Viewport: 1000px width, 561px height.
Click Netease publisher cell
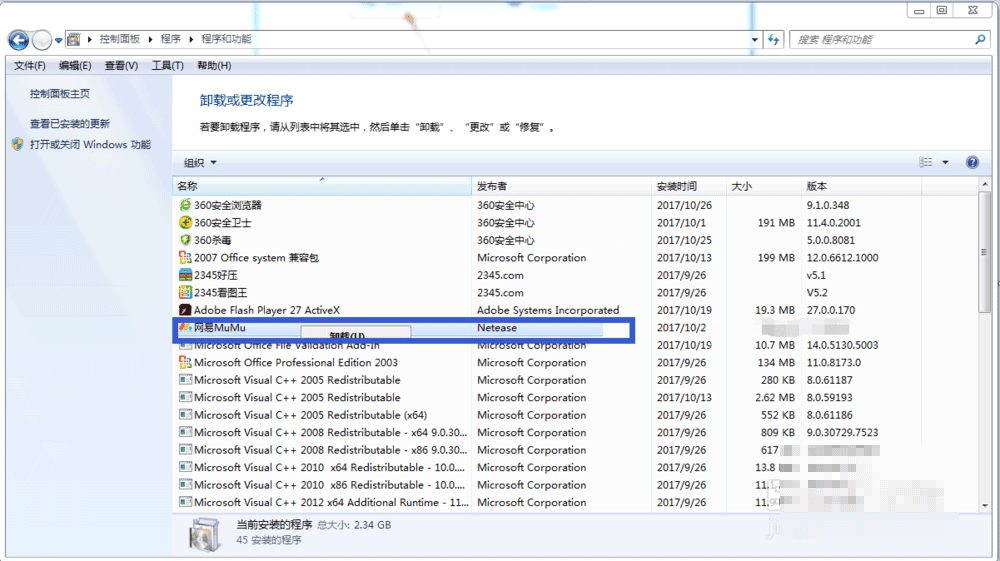click(x=497, y=328)
